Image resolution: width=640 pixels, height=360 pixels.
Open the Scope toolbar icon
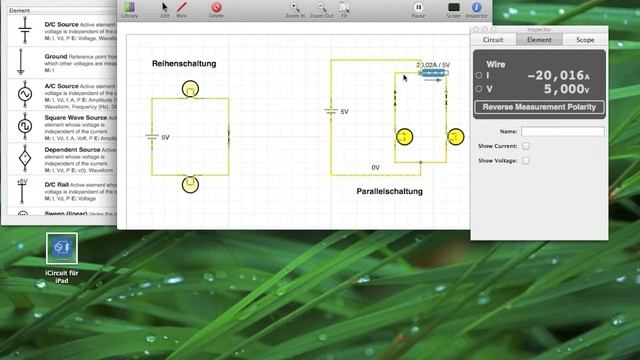(453, 10)
